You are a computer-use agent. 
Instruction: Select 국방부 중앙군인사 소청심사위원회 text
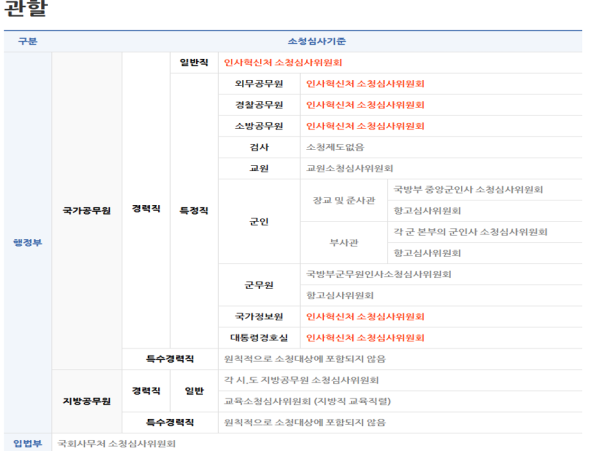click(468, 189)
